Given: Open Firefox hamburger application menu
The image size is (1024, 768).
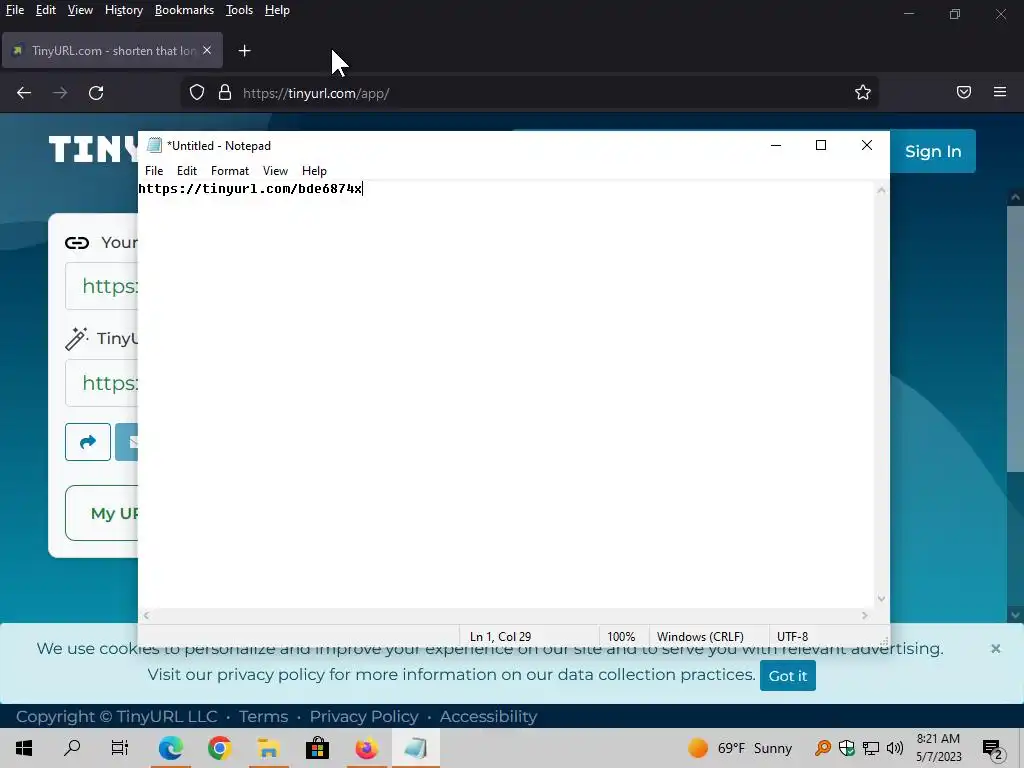Looking at the screenshot, I should (x=1000, y=92).
